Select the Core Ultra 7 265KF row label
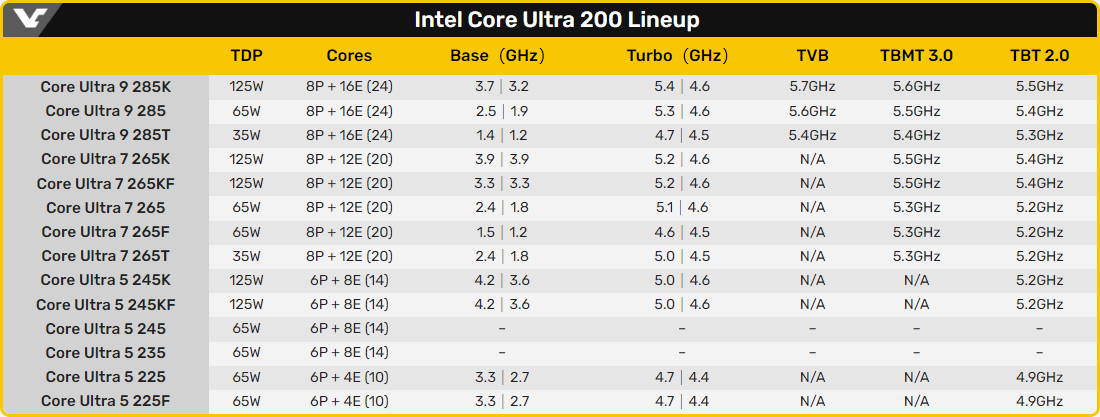This screenshot has width=1100, height=417. (x=105, y=184)
